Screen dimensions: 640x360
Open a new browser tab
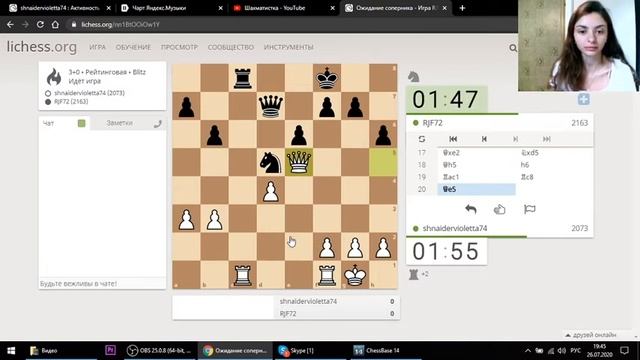click(462, 8)
